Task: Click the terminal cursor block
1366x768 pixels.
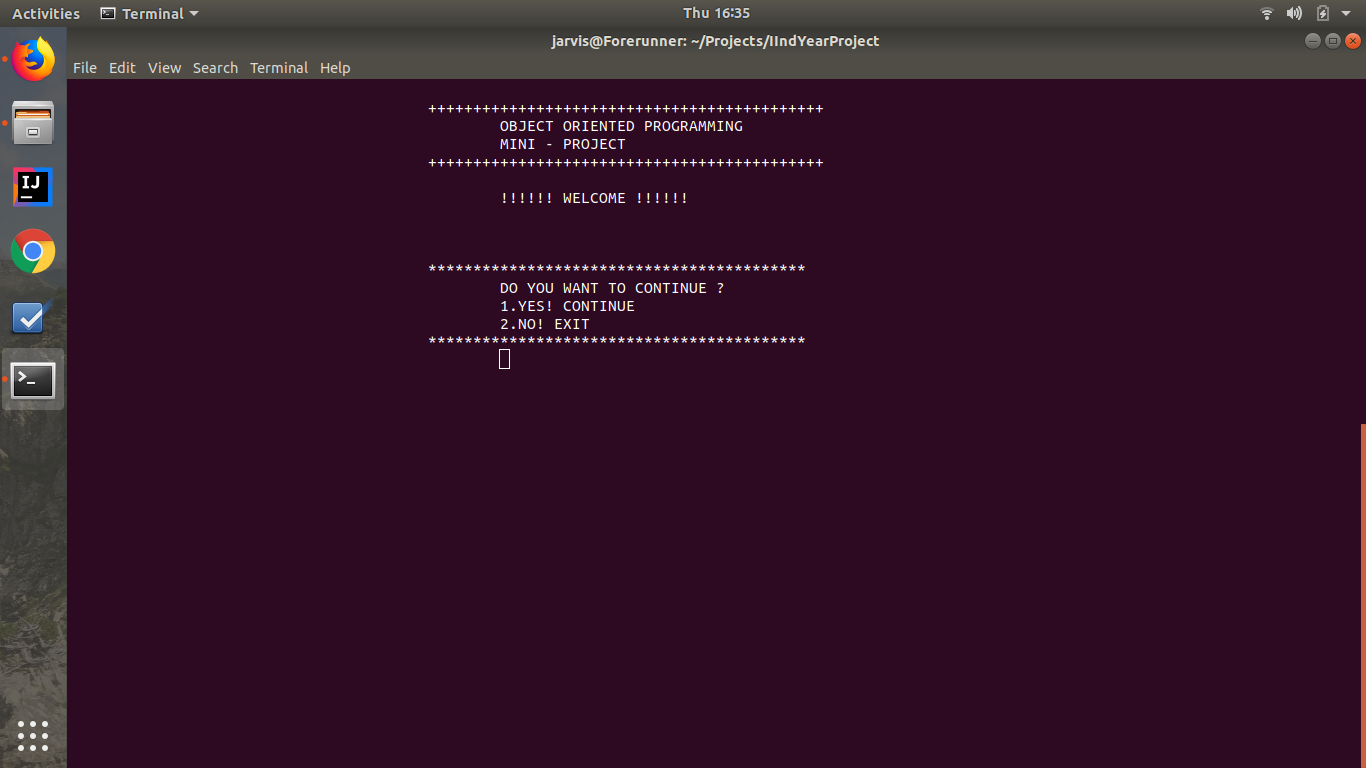Action: coord(504,359)
